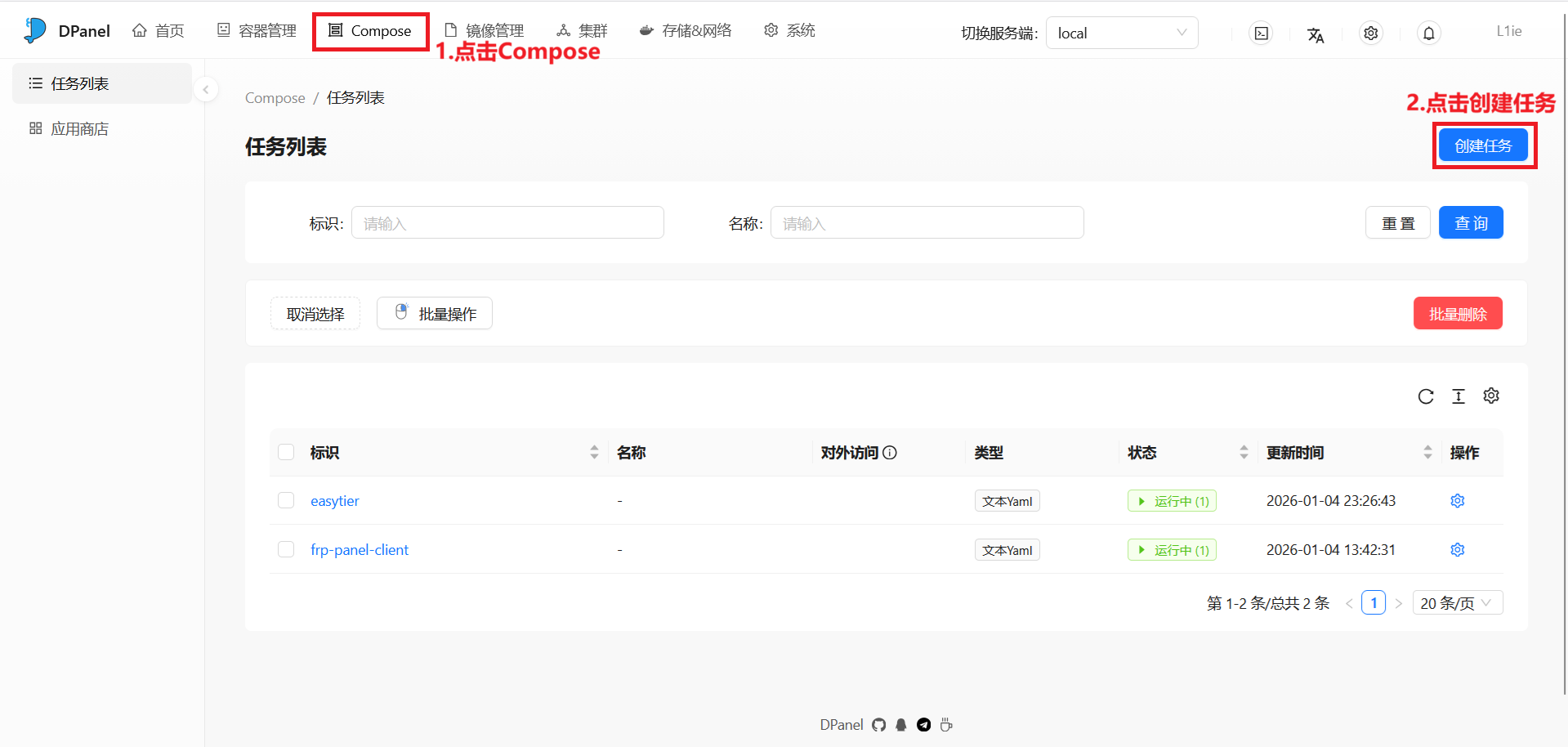Image resolution: width=1568 pixels, height=747 pixels.
Task: Click the language translate icon
Action: [x=1316, y=34]
